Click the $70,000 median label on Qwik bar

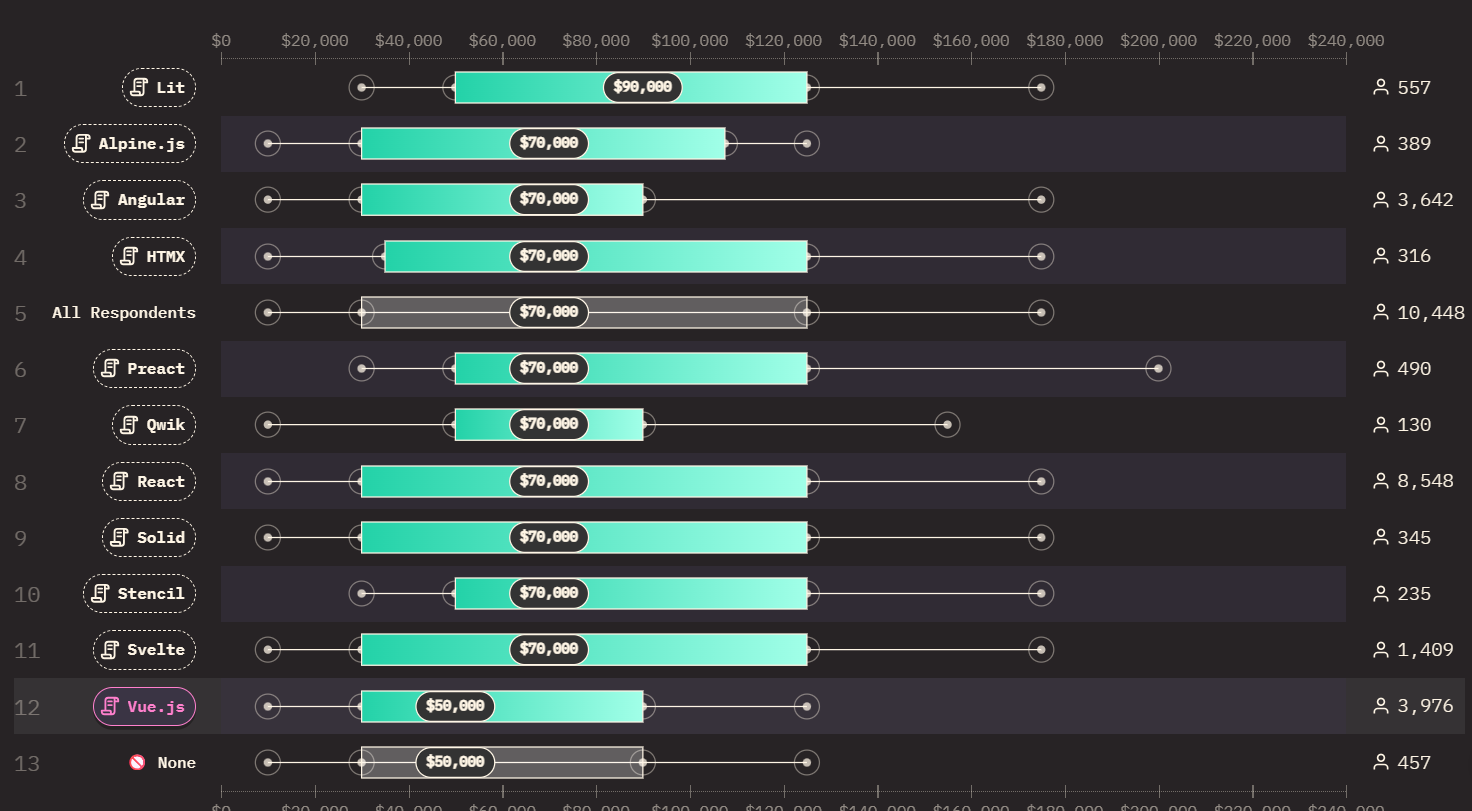(549, 425)
